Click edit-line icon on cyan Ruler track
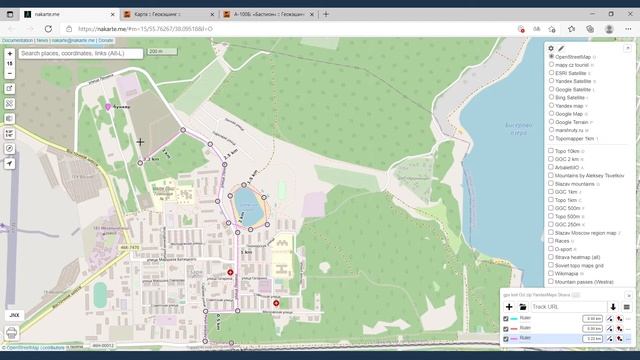Screen dimensions: 640x360 click(609, 318)
